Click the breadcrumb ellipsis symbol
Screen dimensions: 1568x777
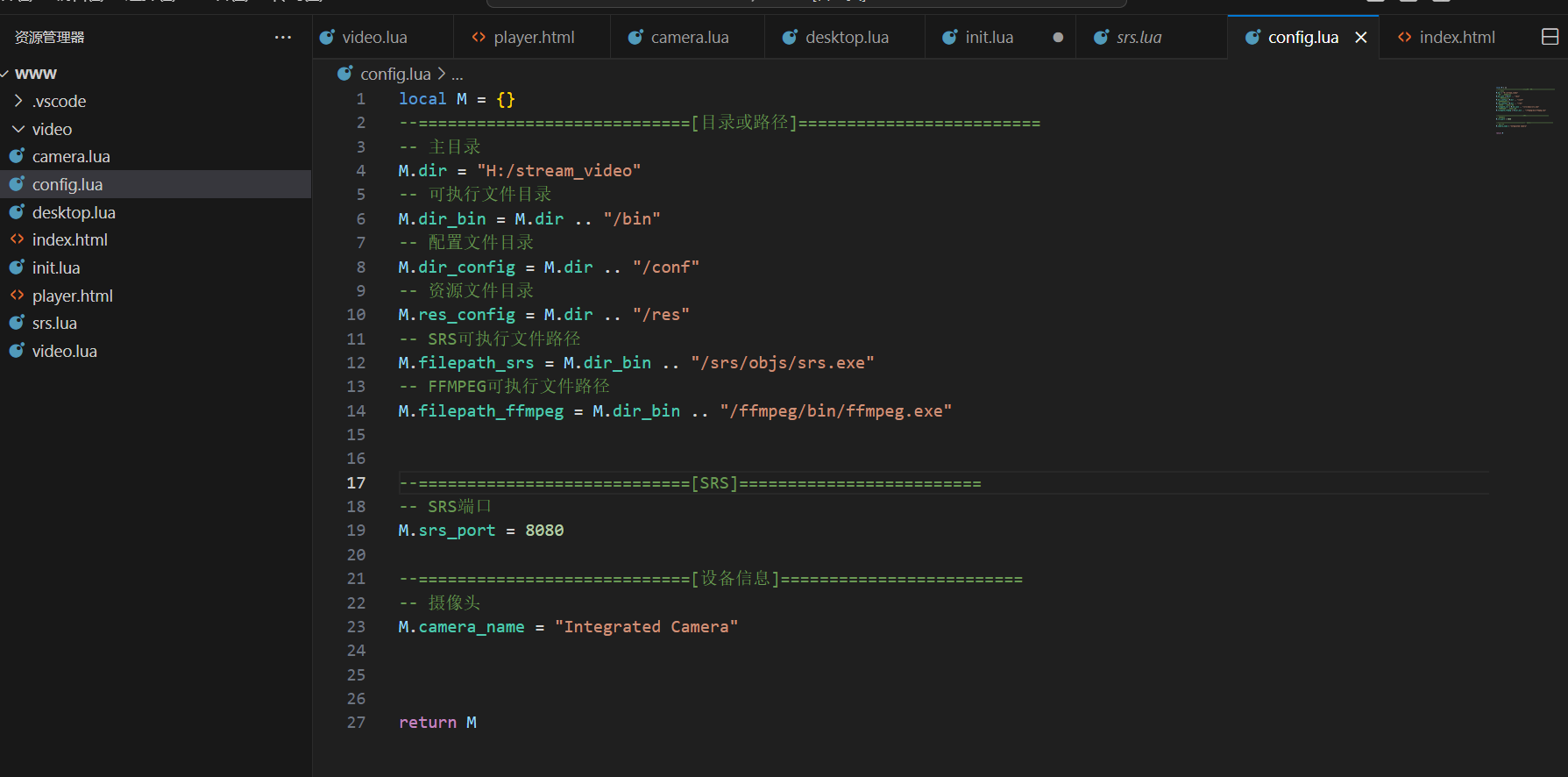[x=458, y=75]
